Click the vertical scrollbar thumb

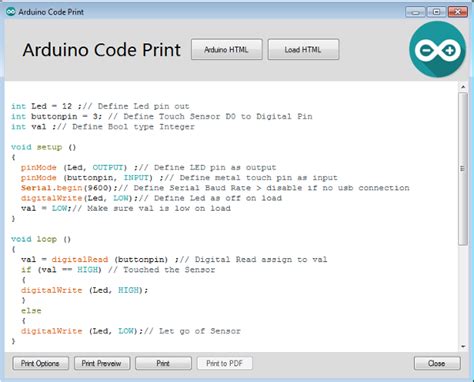coord(463,169)
